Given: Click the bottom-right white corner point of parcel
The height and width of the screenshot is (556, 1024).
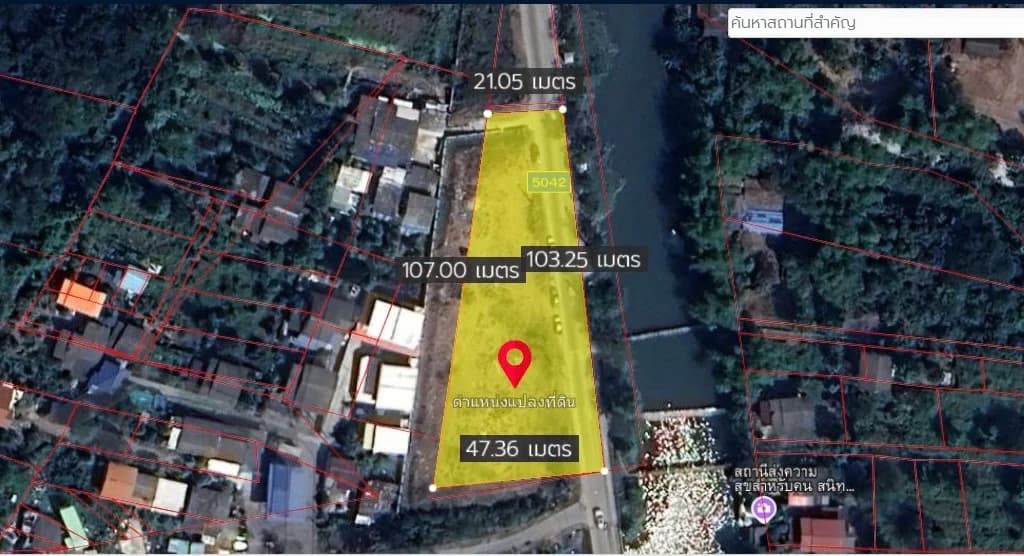Looking at the screenshot, I should click(605, 469).
